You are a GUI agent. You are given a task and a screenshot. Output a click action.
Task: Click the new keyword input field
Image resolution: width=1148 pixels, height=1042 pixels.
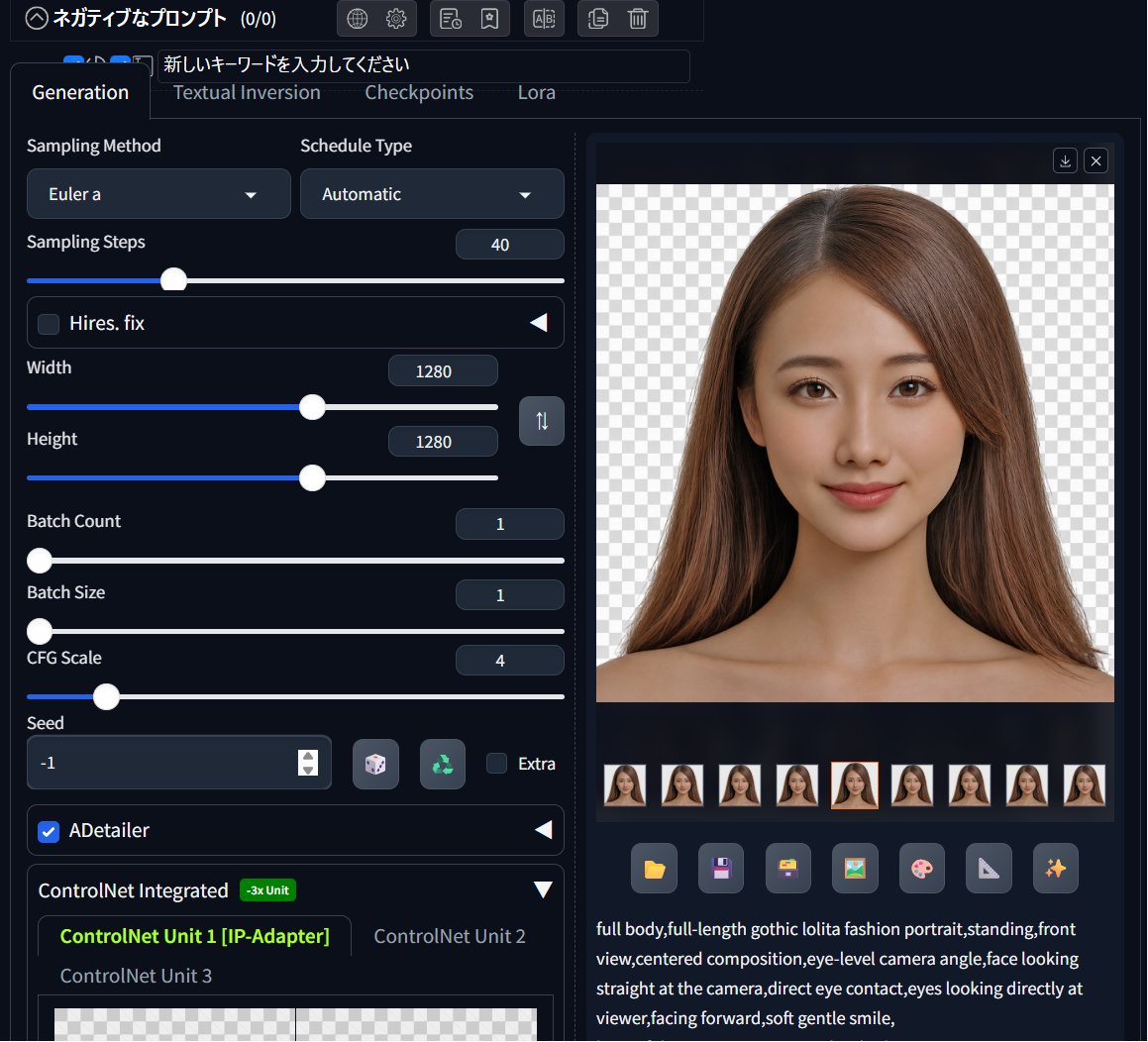(423, 65)
